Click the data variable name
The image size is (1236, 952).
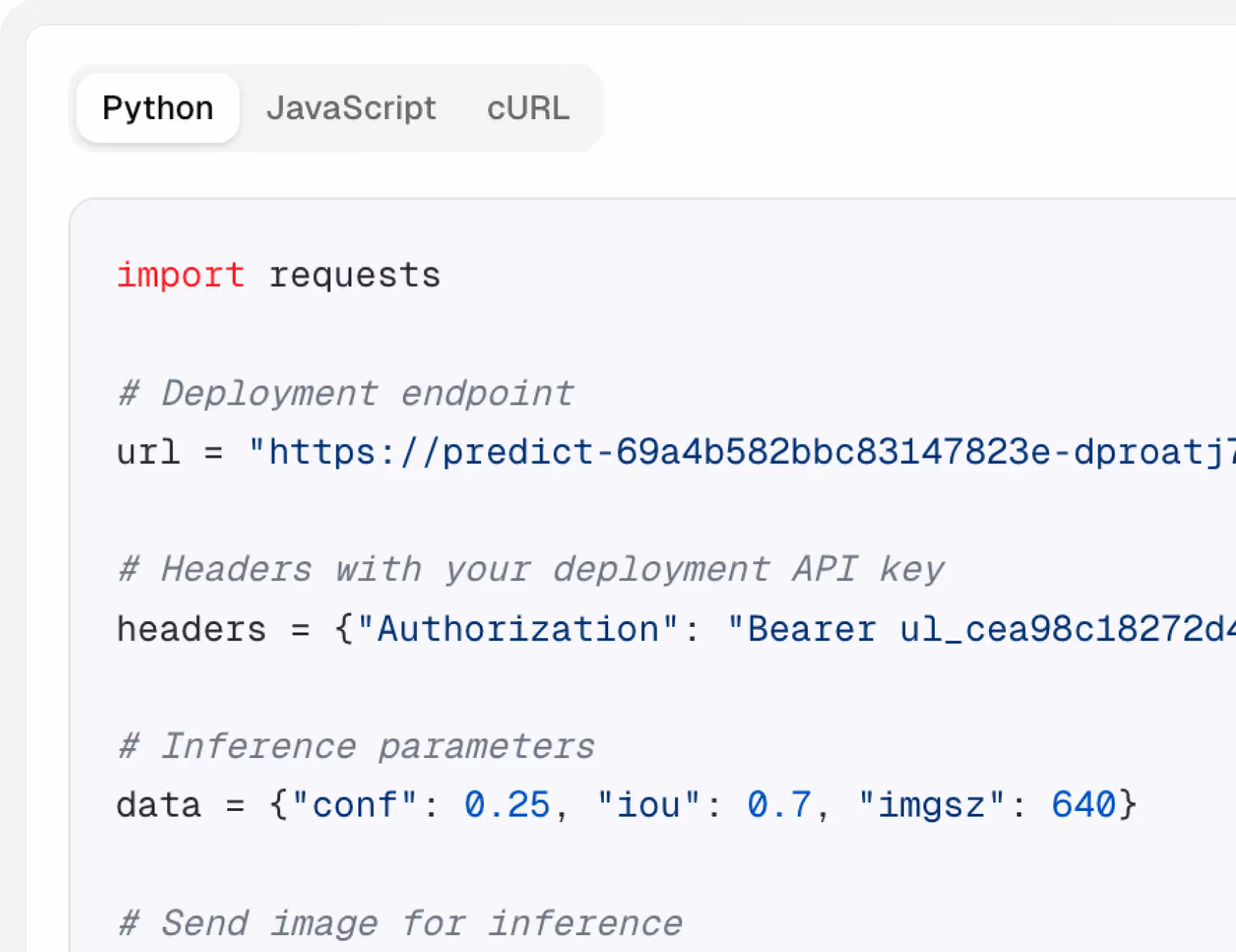[x=158, y=804]
